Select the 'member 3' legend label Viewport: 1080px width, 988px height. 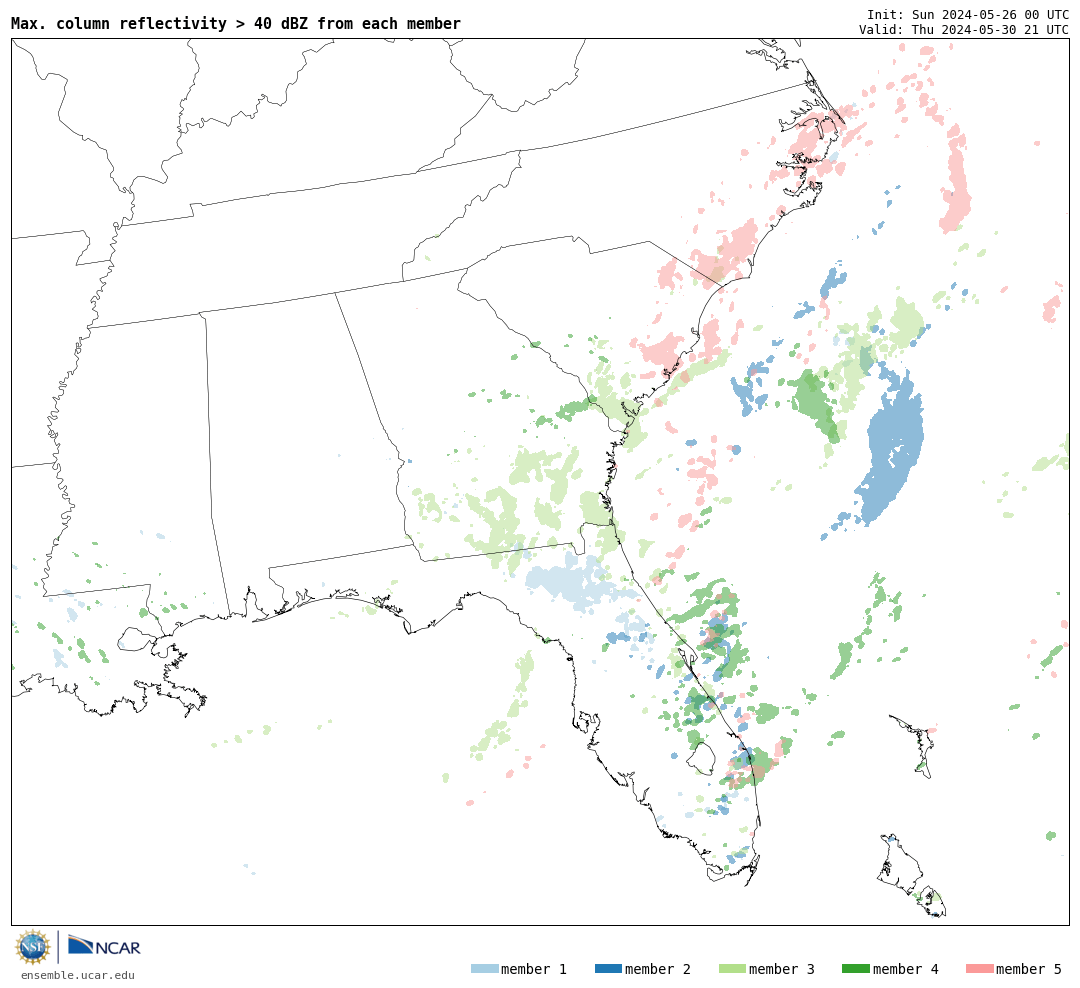coord(782,969)
